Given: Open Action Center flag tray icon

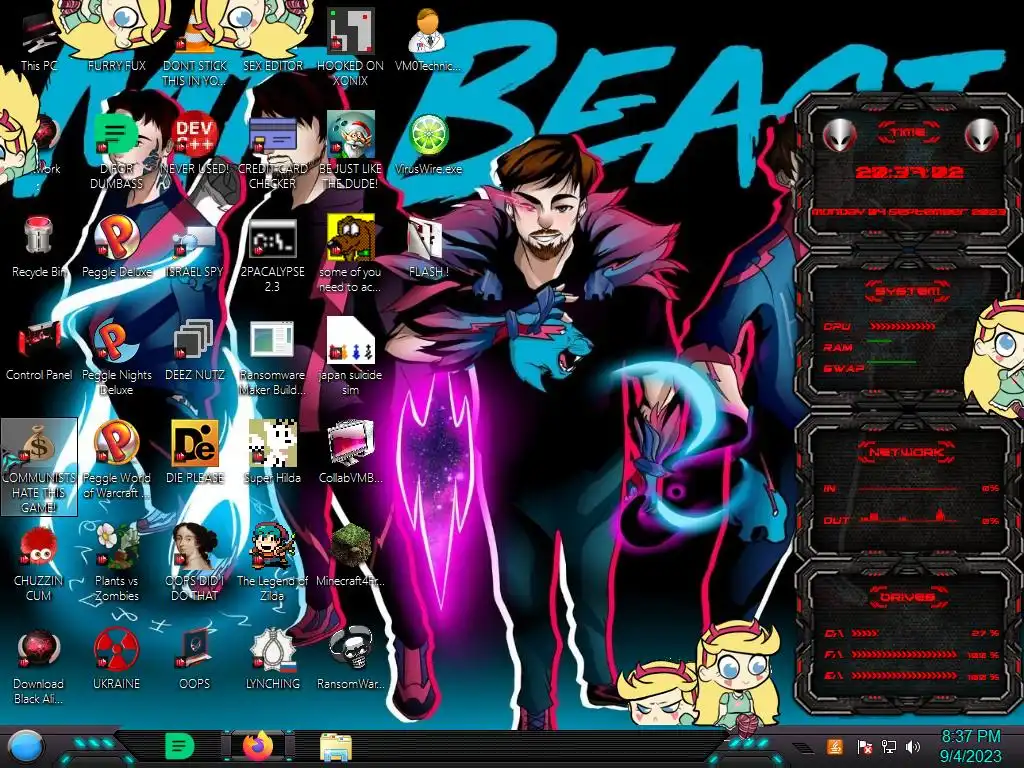Looking at the screenshot, I should (x=864, y=746).
